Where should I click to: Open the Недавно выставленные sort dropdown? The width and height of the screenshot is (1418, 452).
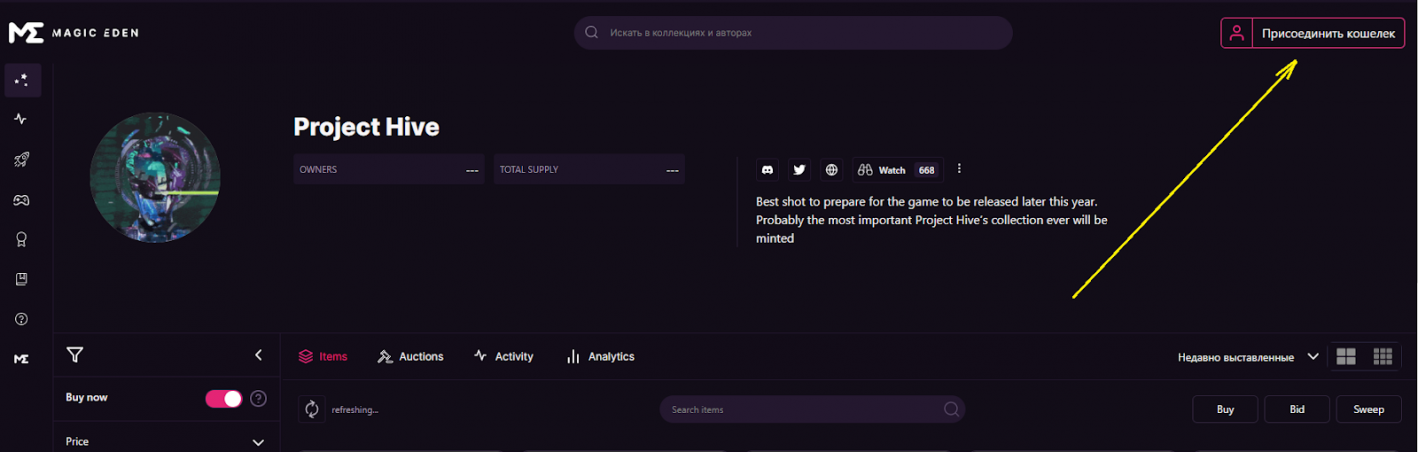coord(1249,357)
